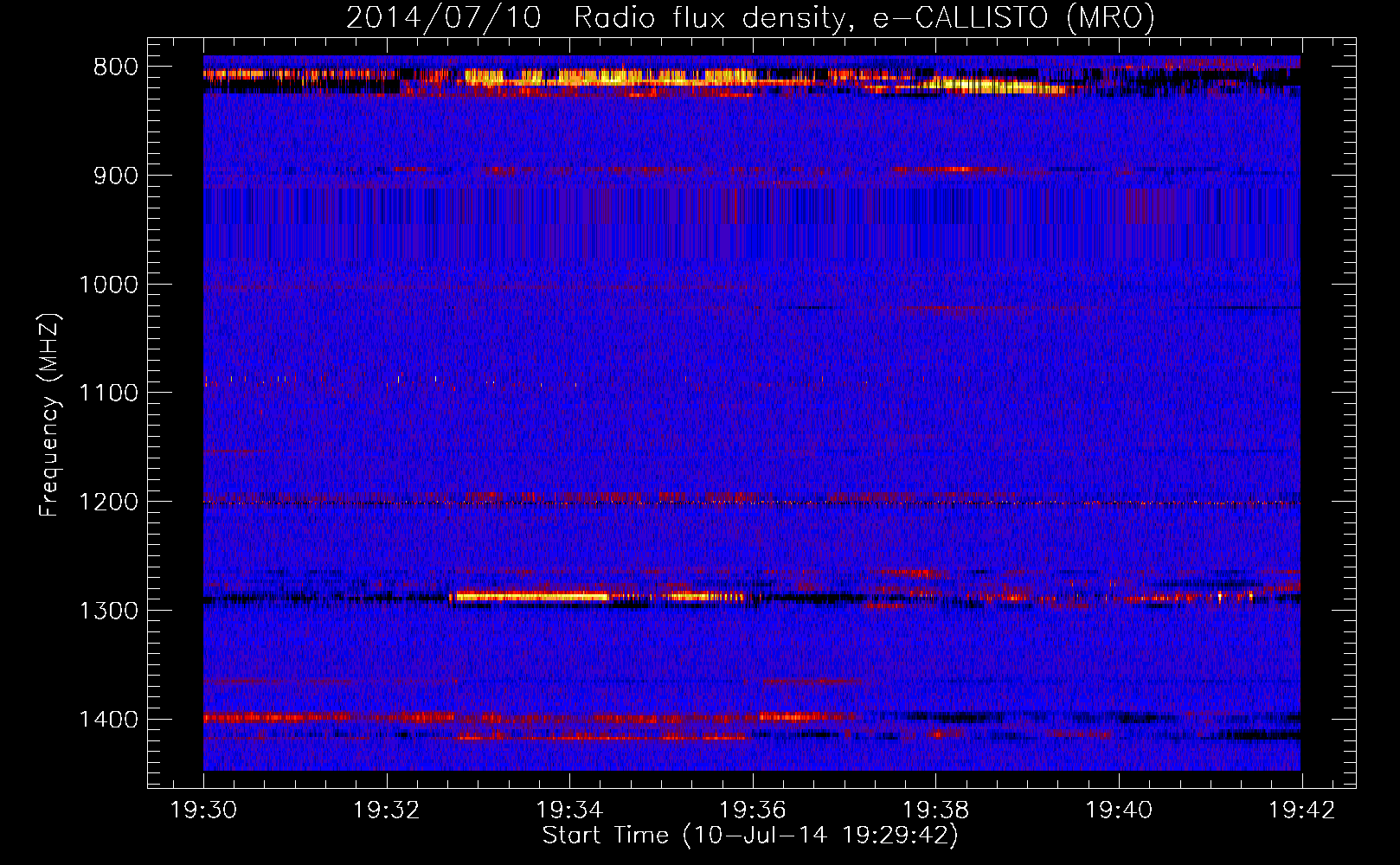This screenshot has height=865, width=1400.
Task: Click the 19:38 time tick label
Action: (935, 811)
